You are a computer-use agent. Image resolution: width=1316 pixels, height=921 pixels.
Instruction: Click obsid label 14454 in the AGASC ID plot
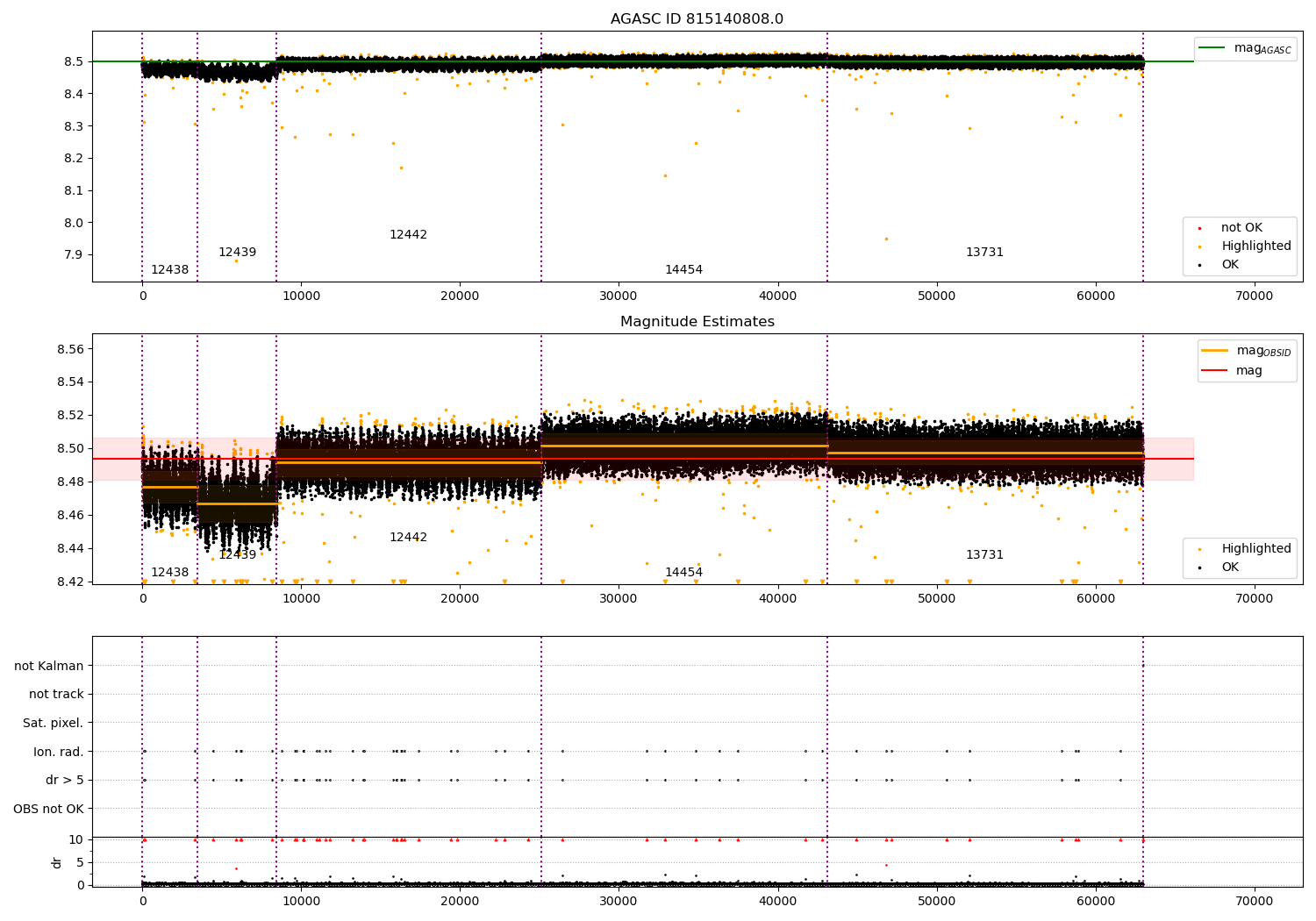(683, 270)
